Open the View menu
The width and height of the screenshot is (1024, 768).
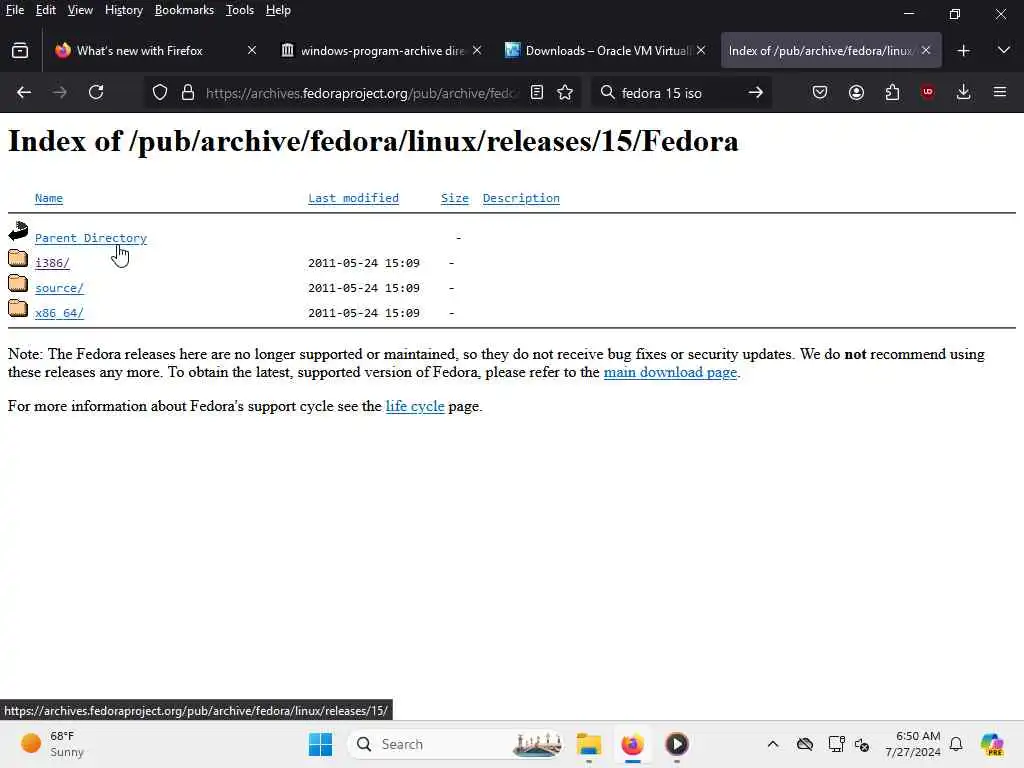click(80, 10)
